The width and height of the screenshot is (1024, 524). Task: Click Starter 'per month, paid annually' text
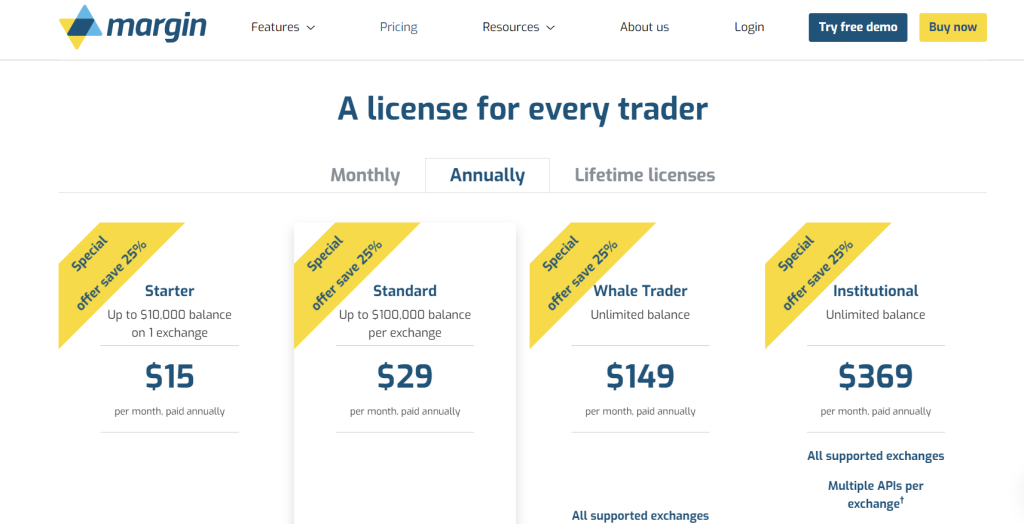click(x=170, y=412)
